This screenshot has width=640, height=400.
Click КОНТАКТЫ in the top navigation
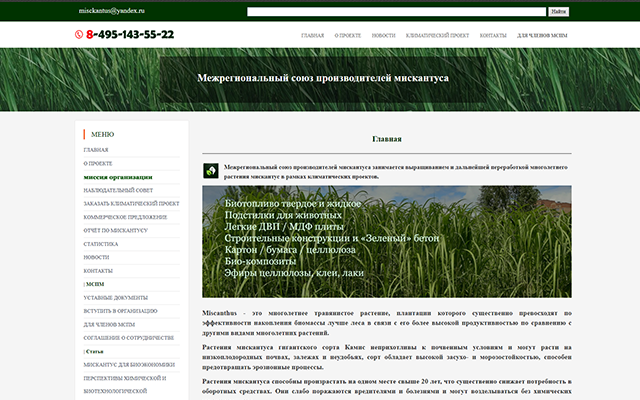[x=493, y=35]
